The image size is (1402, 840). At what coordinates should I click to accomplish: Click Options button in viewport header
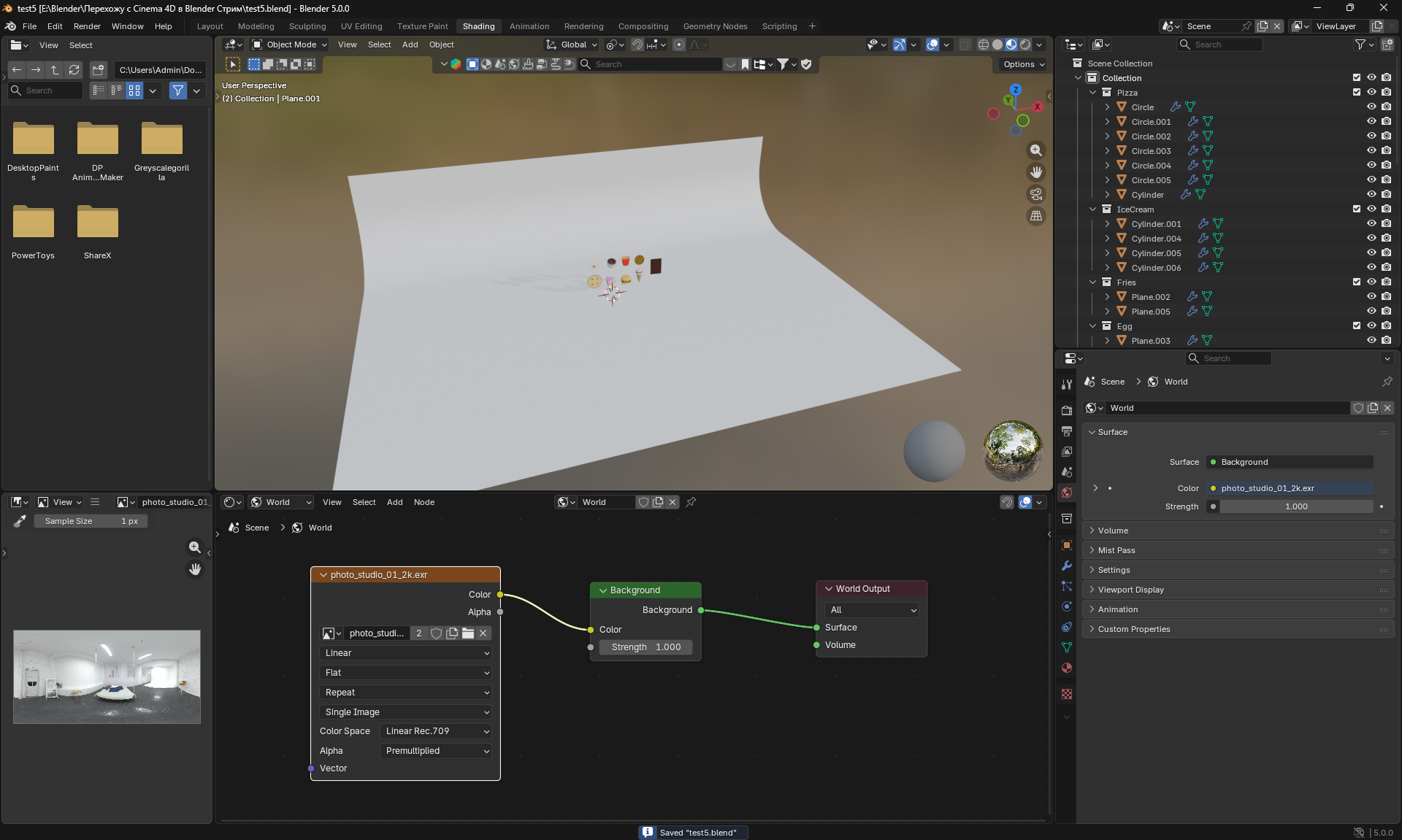pos(1023,64)
